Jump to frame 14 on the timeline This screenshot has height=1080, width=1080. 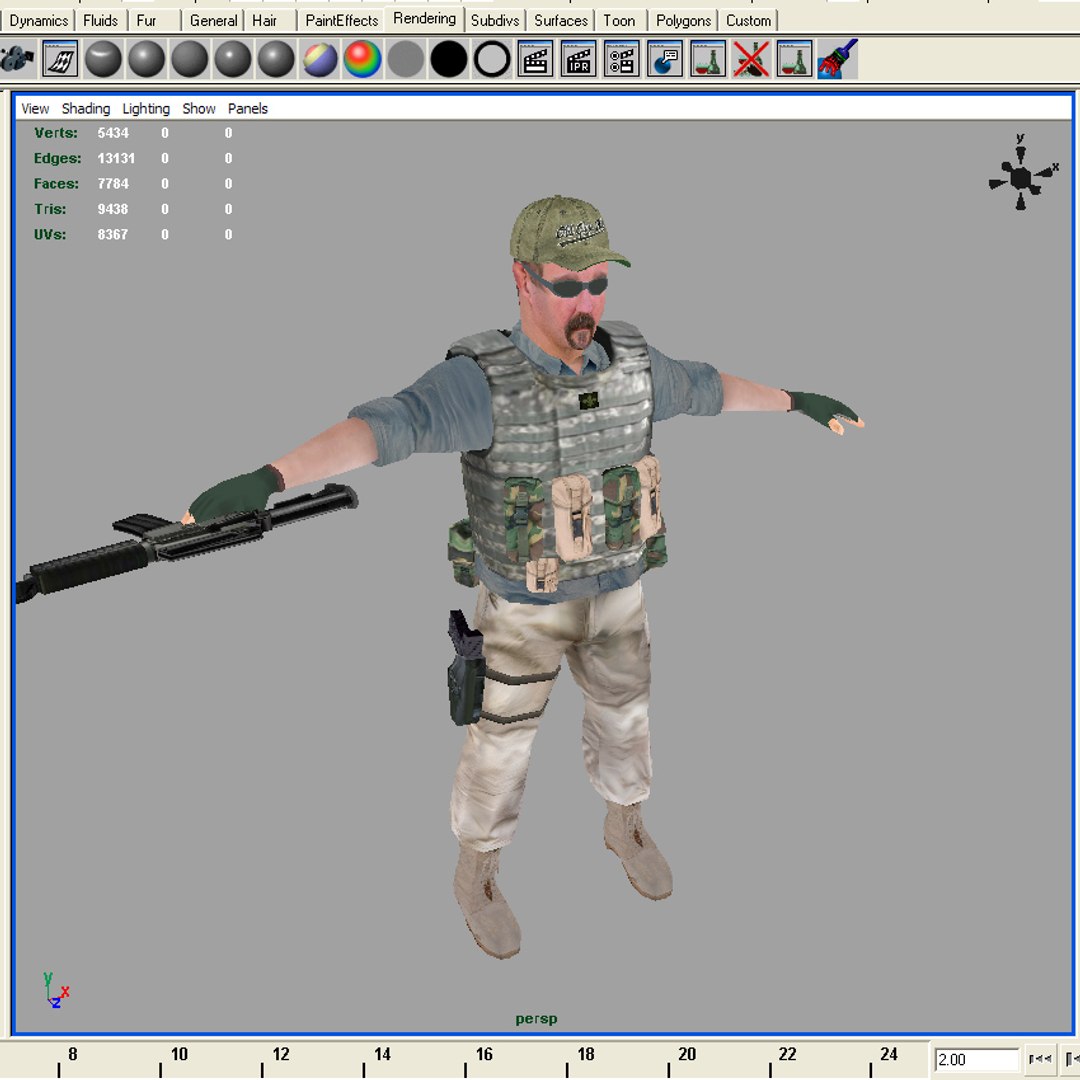pyautogui.click(x=382, y=1055)
